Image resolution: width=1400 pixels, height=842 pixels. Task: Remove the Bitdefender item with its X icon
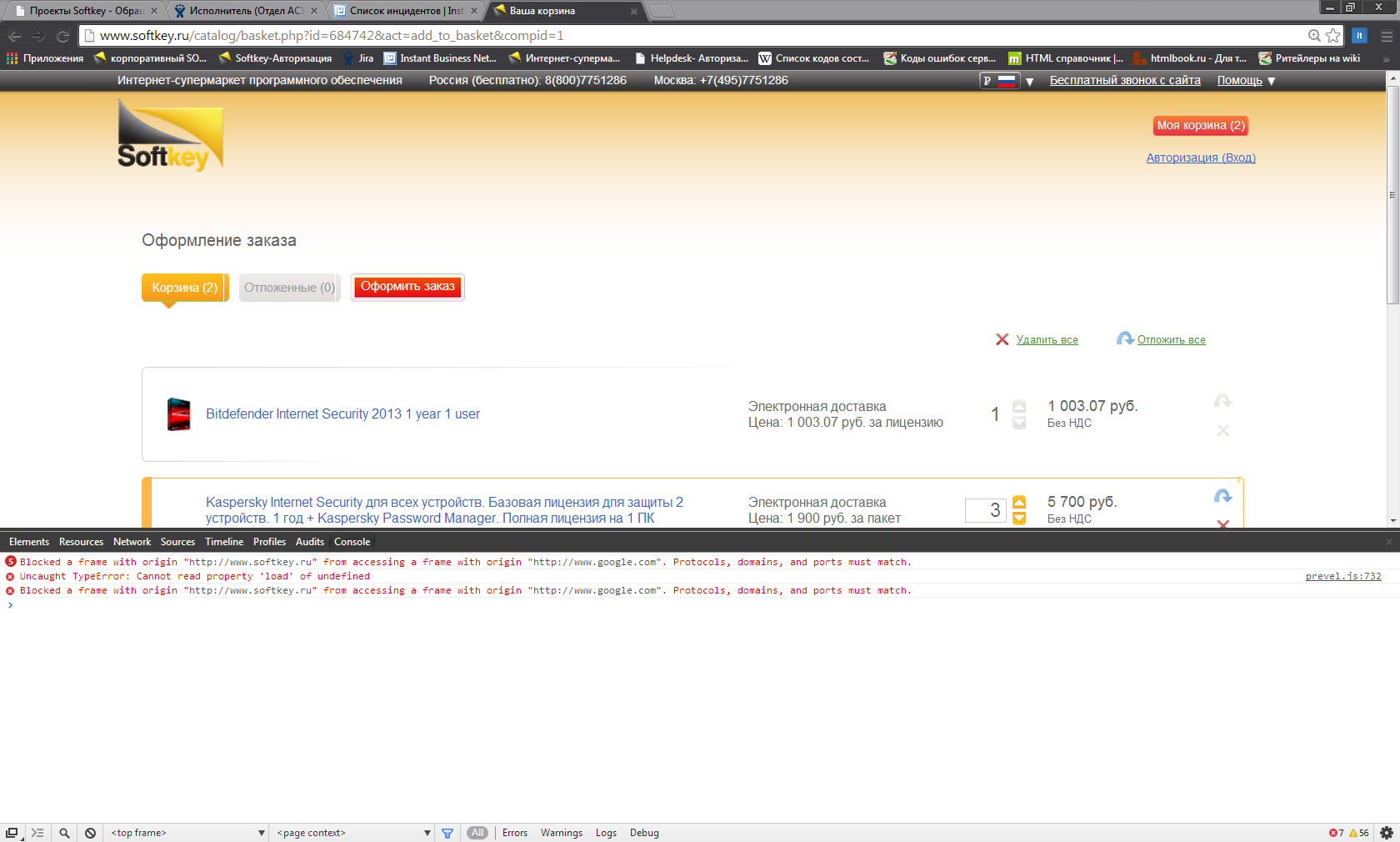1222,430
